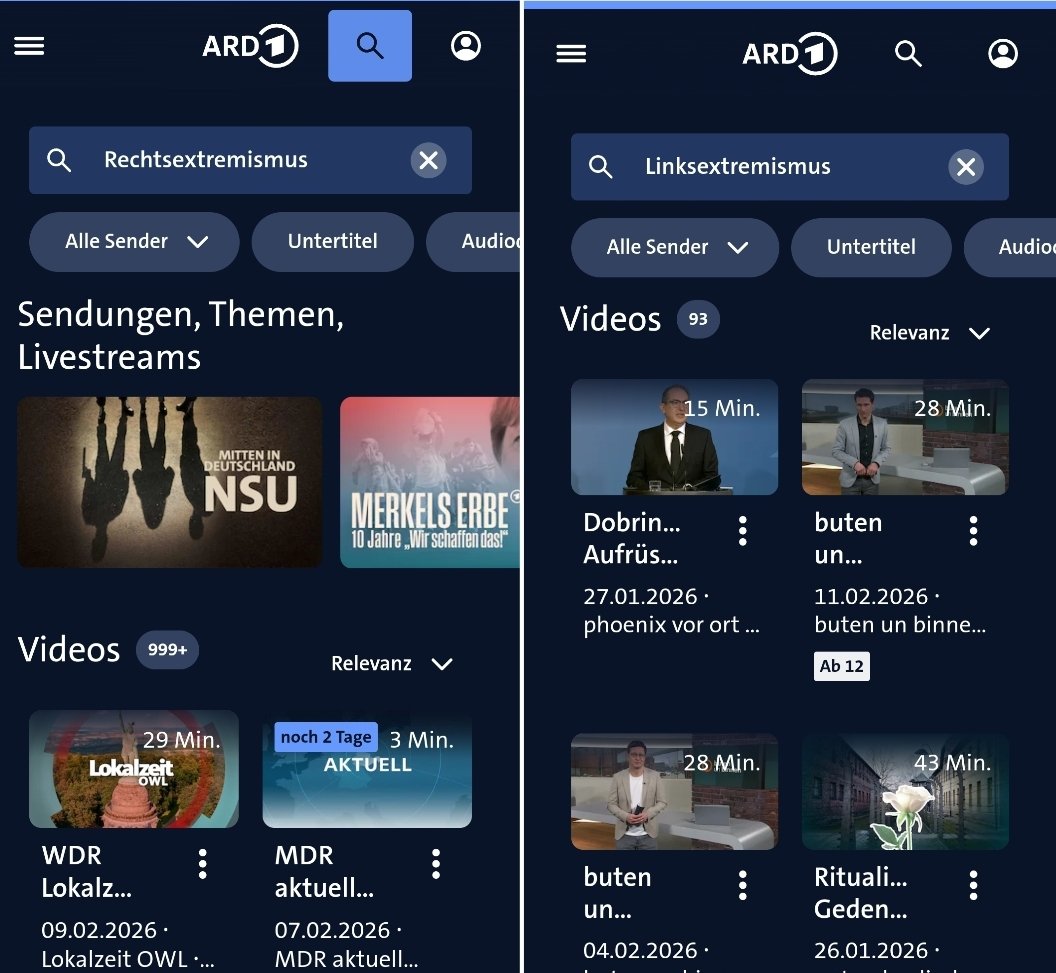Tap highlighted search icon in left screen header
Image resolution: width=1056 pixels, height=973 pixels.
pos(370,46)
